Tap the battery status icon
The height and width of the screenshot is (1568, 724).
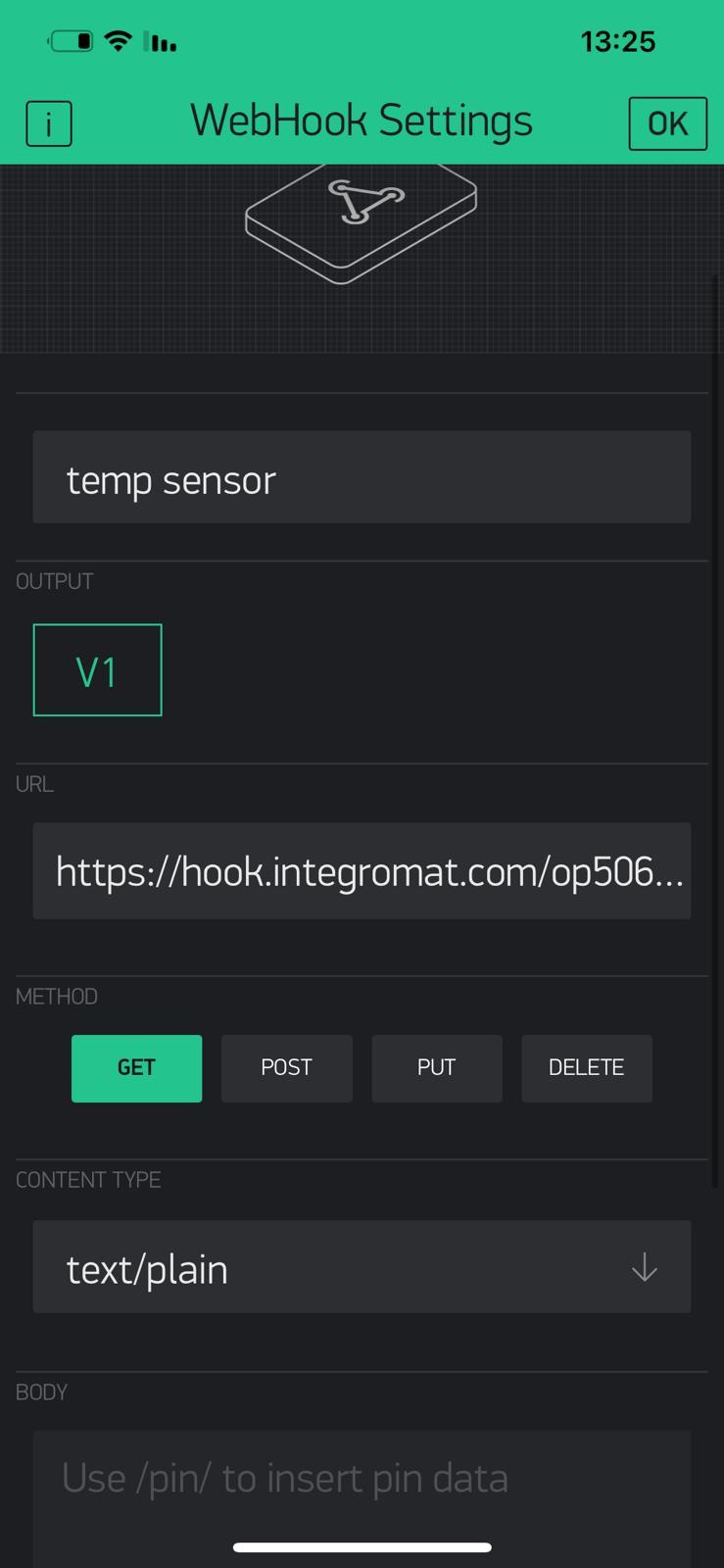(x=72, y=41)
